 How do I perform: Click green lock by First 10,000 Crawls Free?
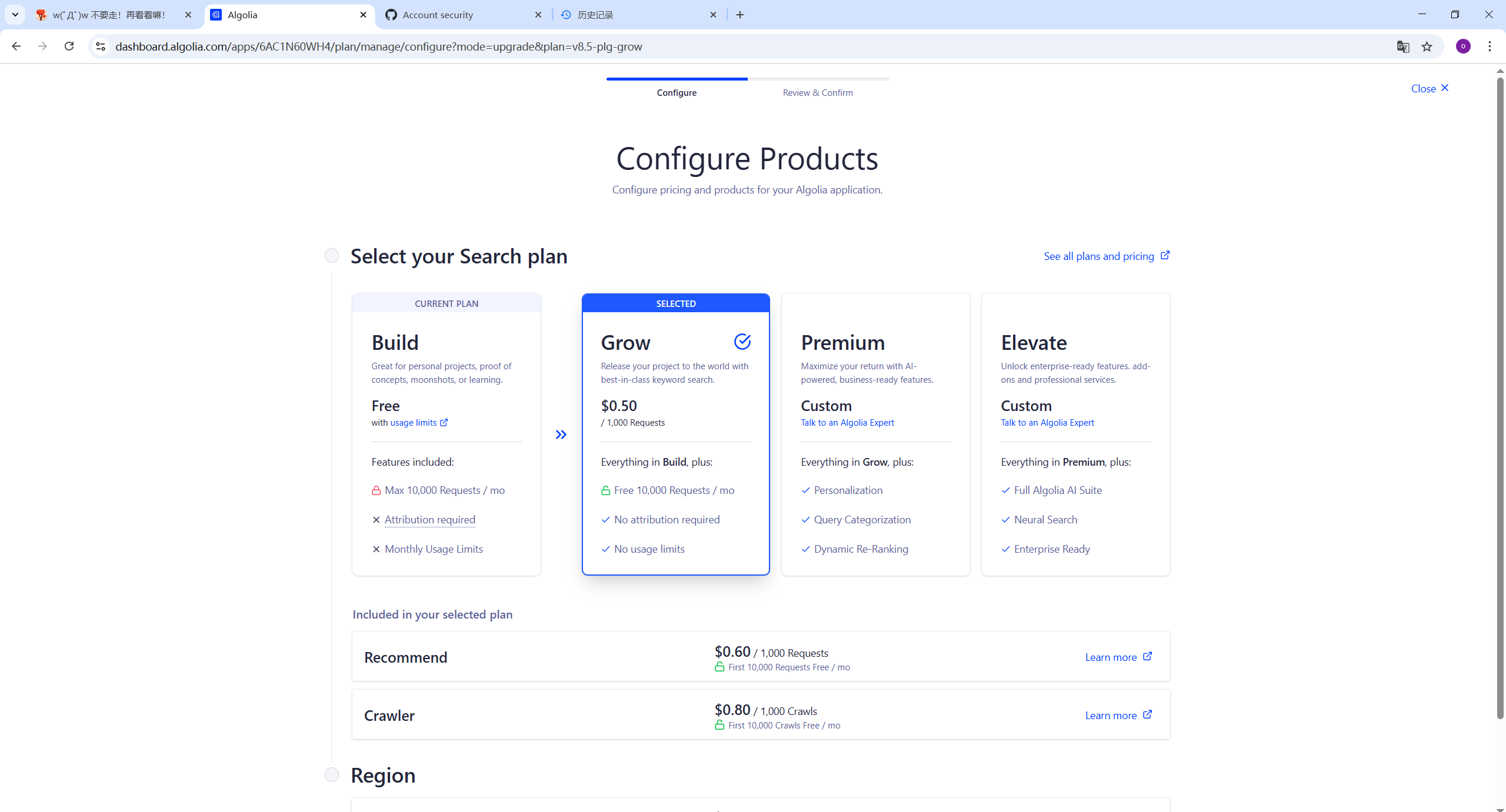pos(719,725)
